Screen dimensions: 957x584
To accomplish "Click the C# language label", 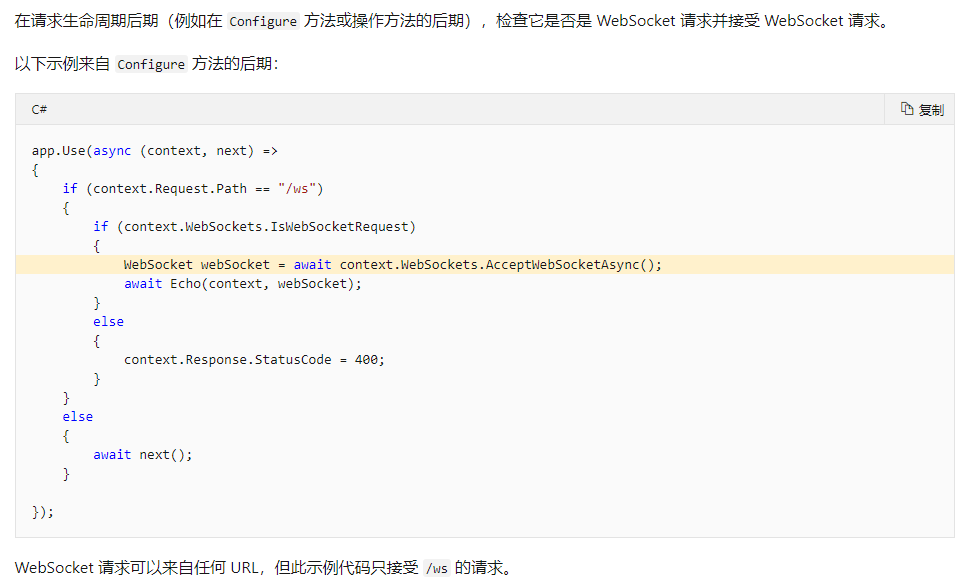I will (40, 109).
